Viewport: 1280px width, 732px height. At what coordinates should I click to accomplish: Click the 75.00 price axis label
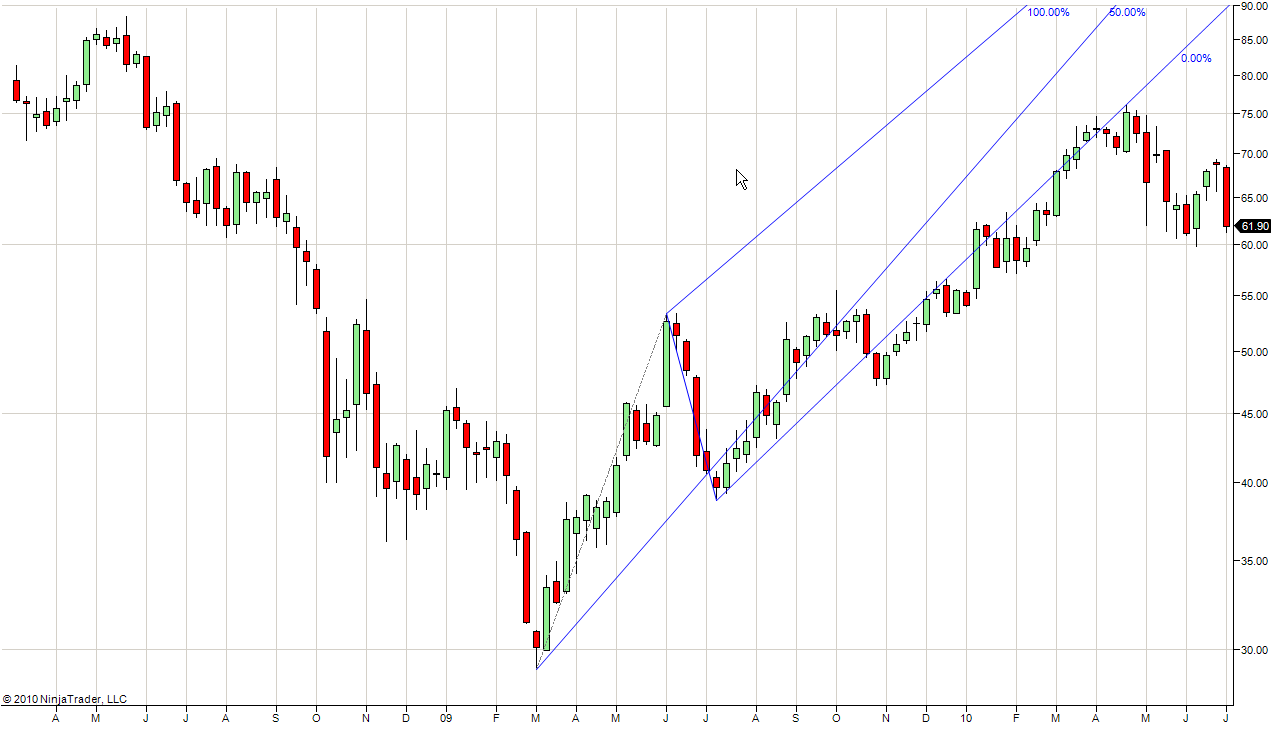[1254, 114]
